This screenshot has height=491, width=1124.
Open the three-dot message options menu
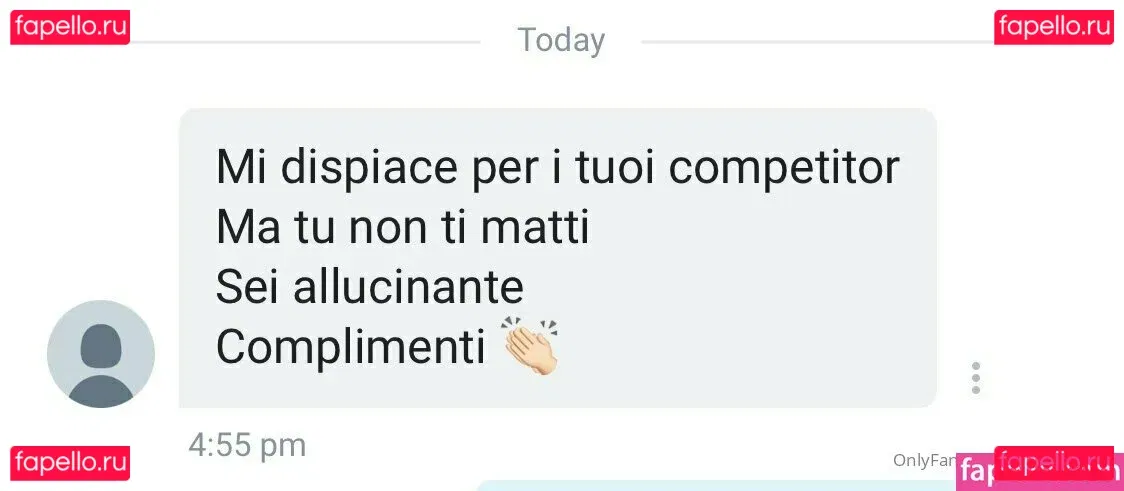975,378
